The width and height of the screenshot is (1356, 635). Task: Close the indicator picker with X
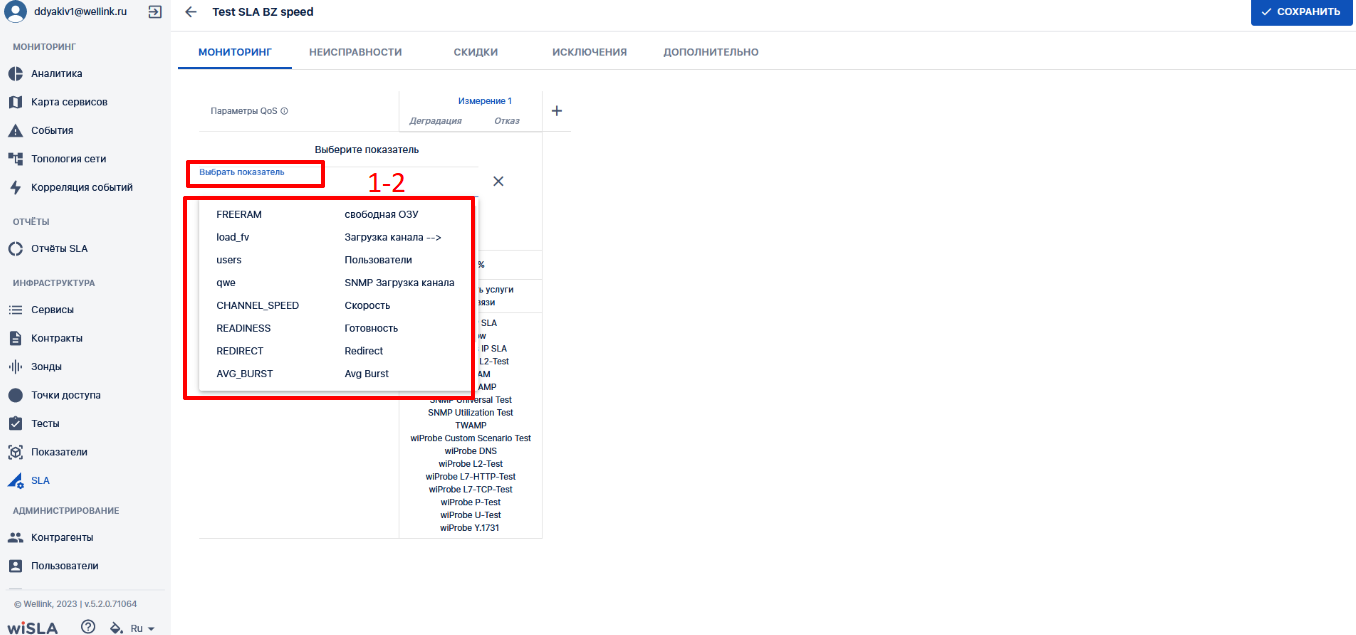click(498, 181)
